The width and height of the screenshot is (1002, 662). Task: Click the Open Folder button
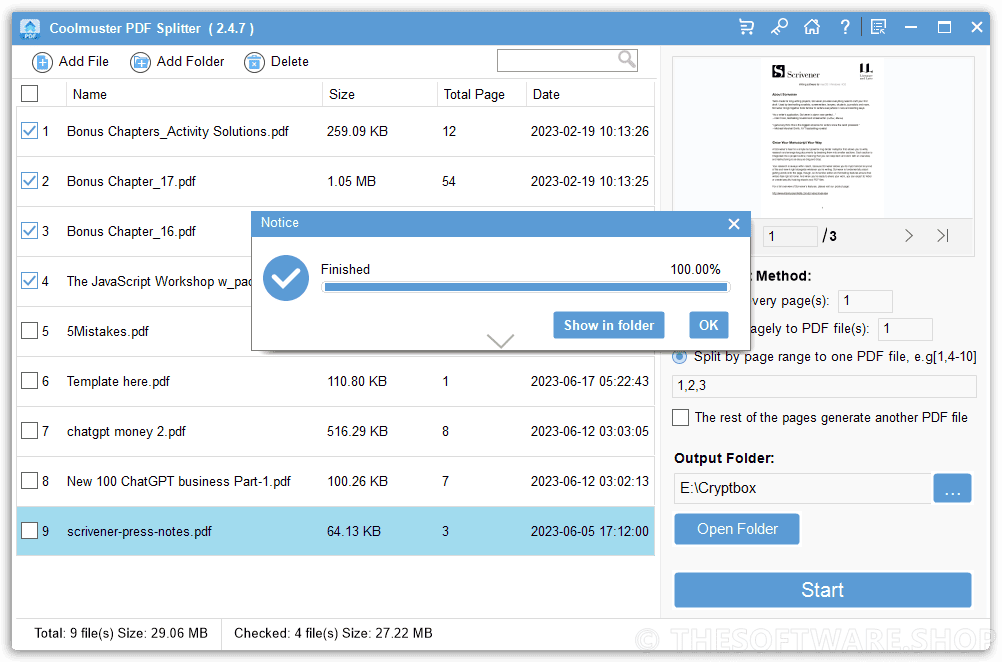737,529
